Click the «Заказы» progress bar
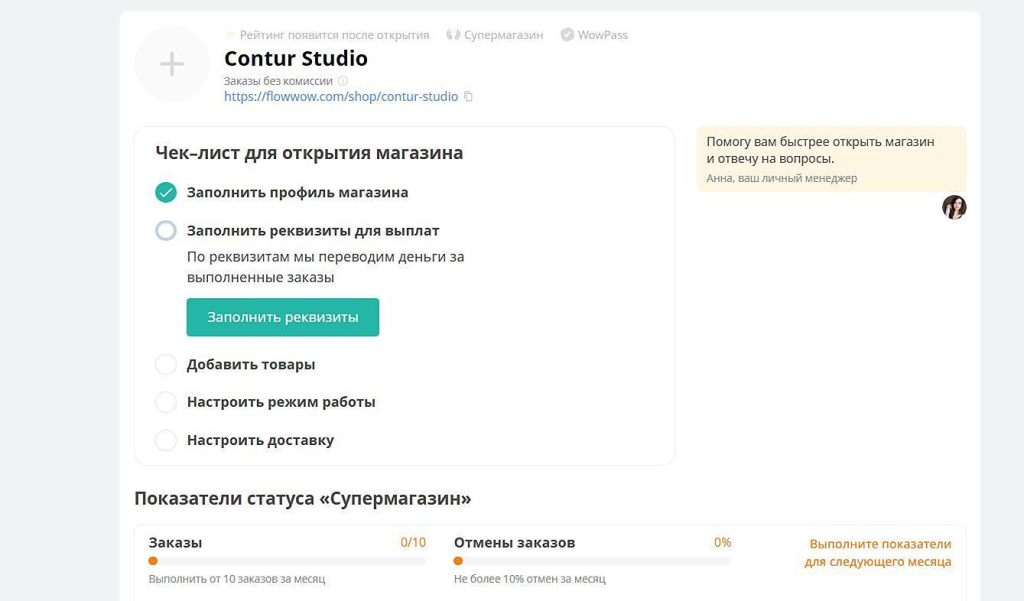The image size is (1024, 601). [286, 559]
